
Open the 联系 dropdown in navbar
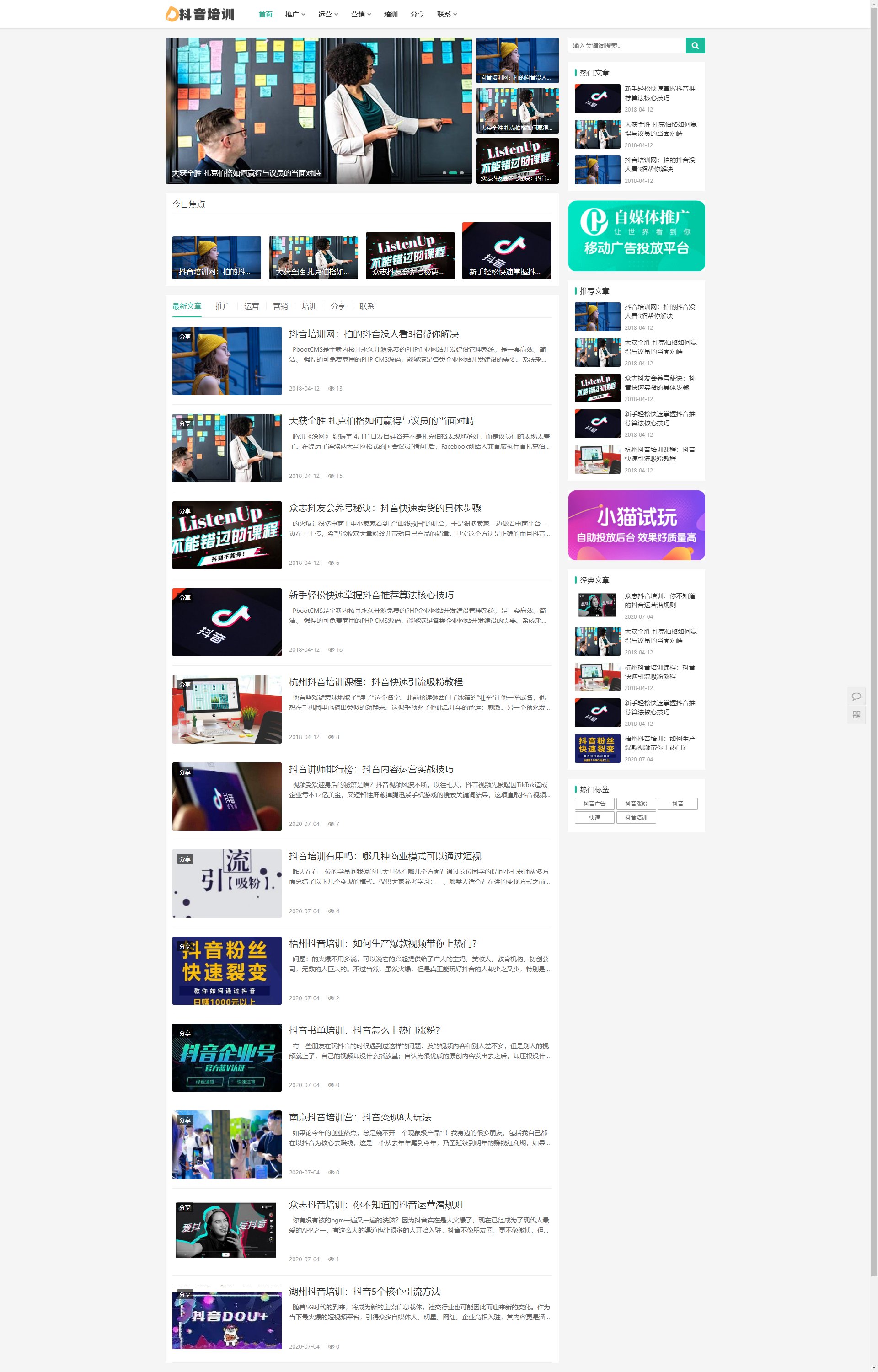pyautogui.click(x=446, y=14)
